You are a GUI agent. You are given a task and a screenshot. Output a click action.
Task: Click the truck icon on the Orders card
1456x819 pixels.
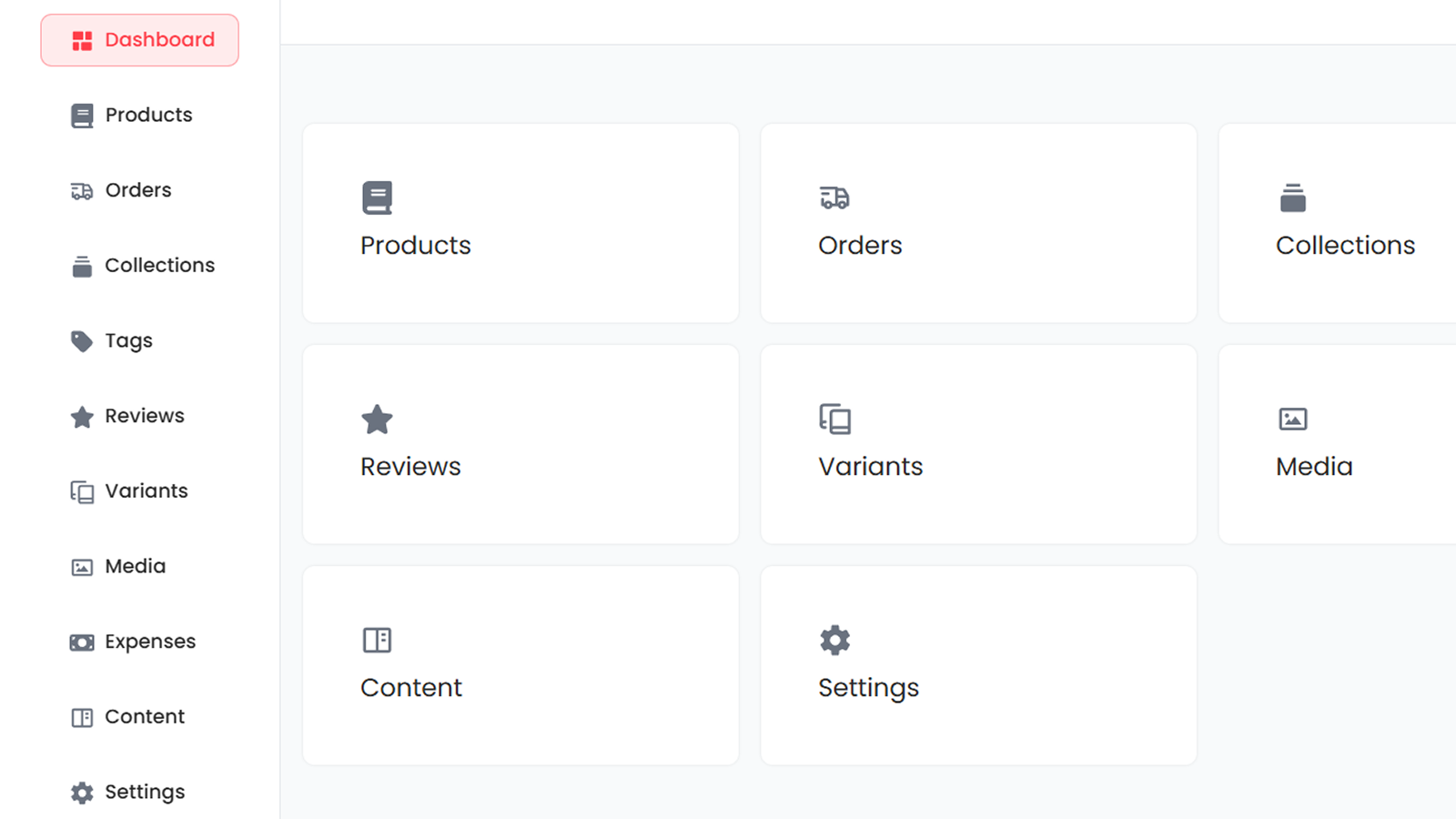[x=834, y=197]
